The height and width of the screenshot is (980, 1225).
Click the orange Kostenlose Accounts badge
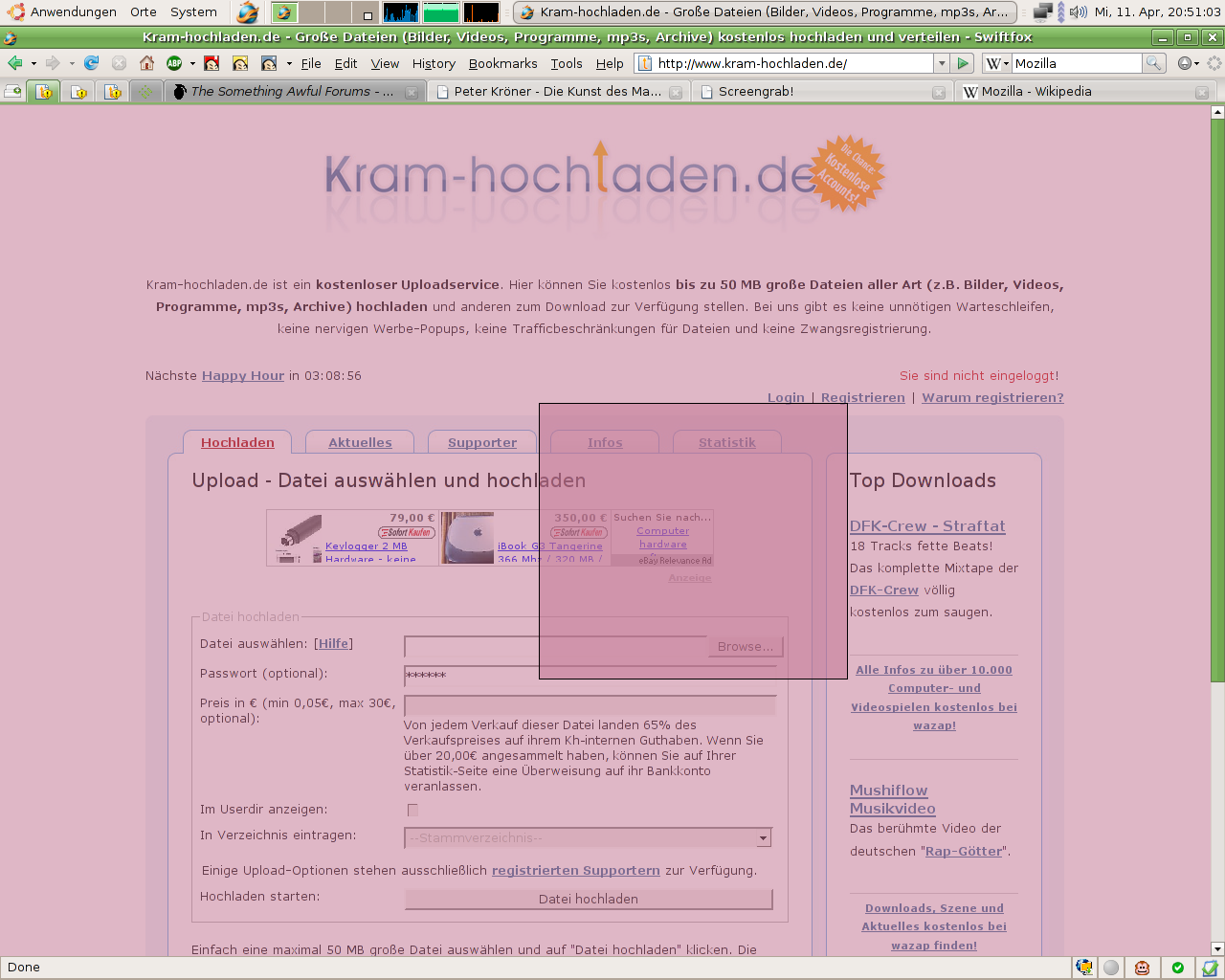(x=848, y=173)
